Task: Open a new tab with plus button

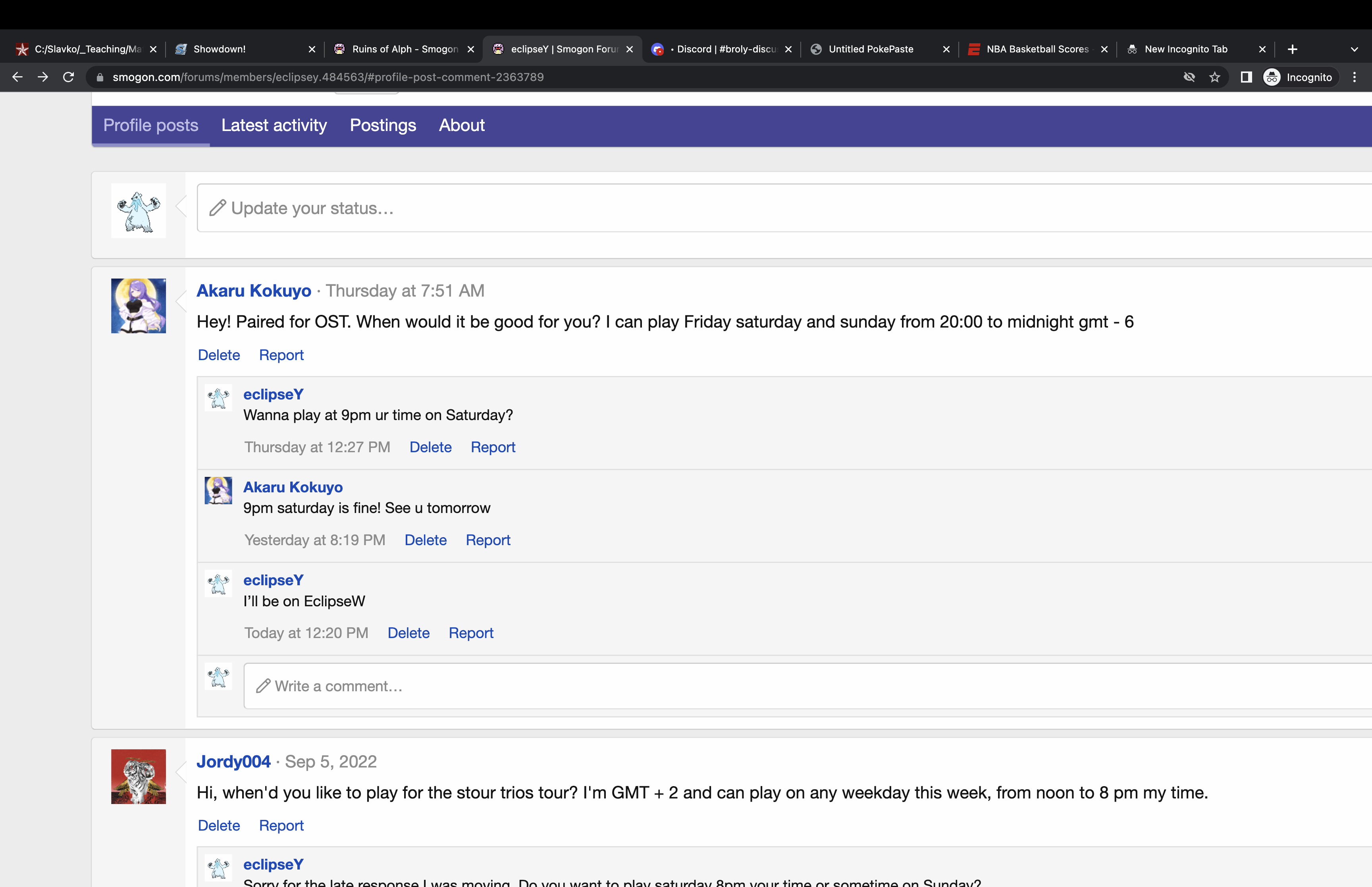Action: pyautogui.click(x=1293, y=50)
